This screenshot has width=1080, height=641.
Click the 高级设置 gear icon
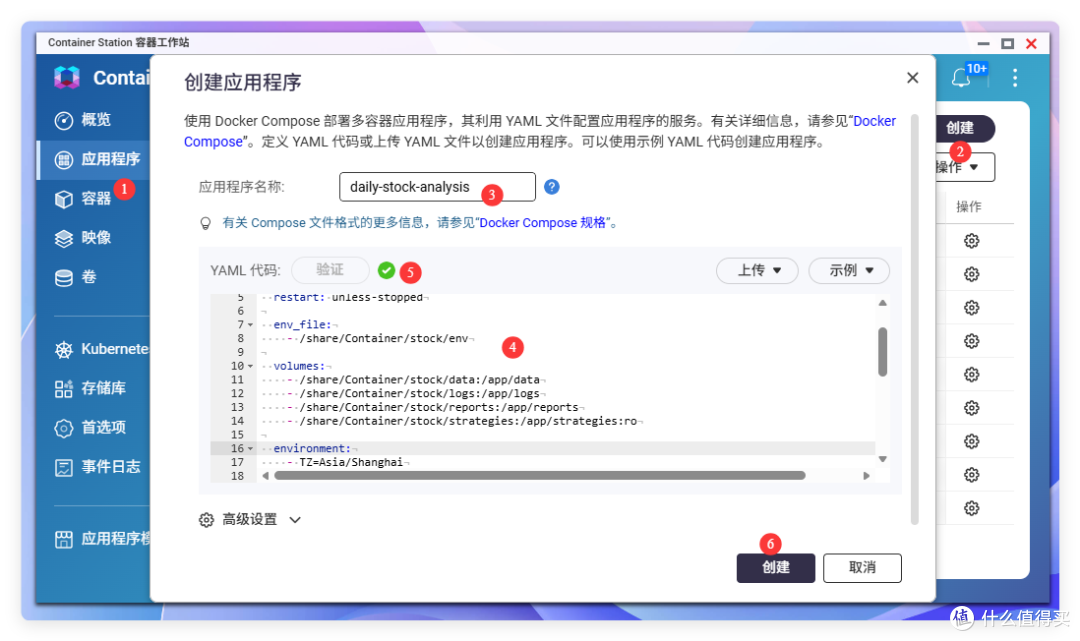pos(206,520)
